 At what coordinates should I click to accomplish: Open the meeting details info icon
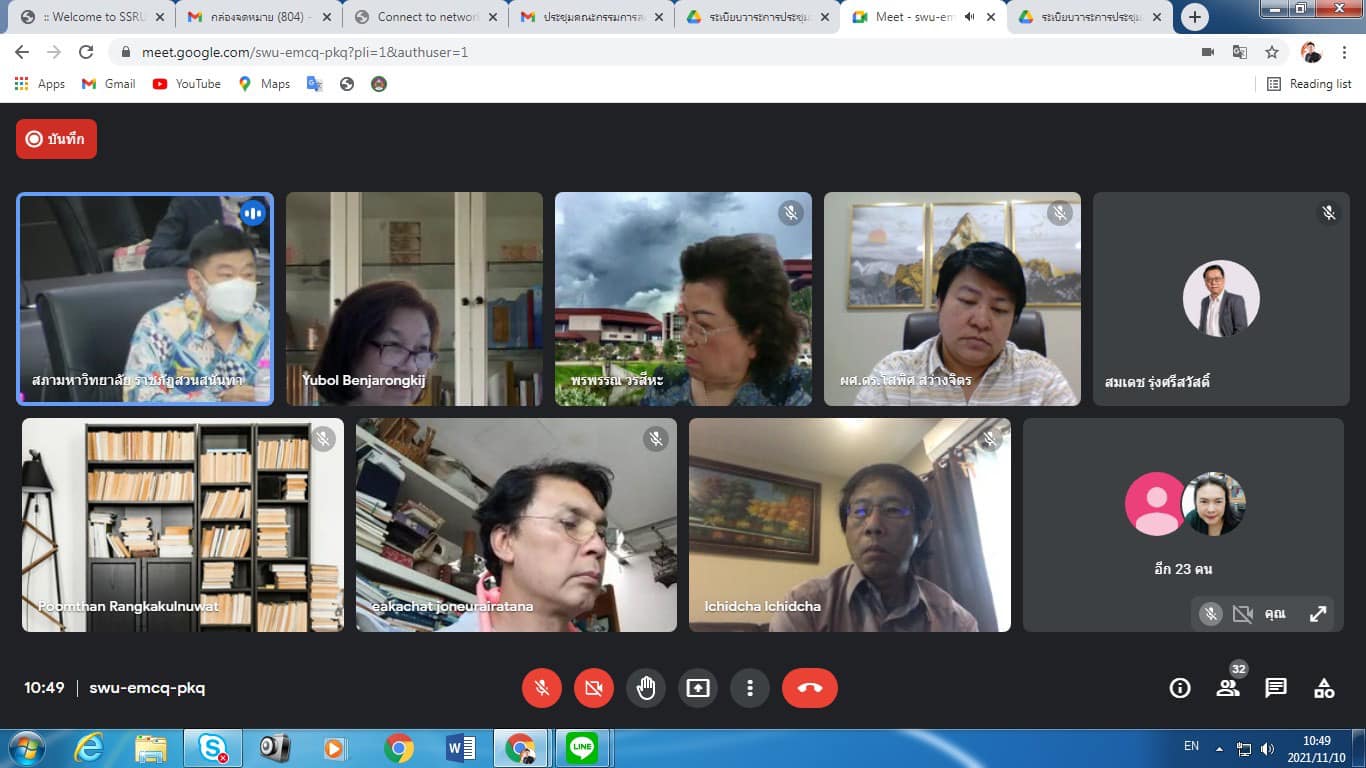point(1180,688)
